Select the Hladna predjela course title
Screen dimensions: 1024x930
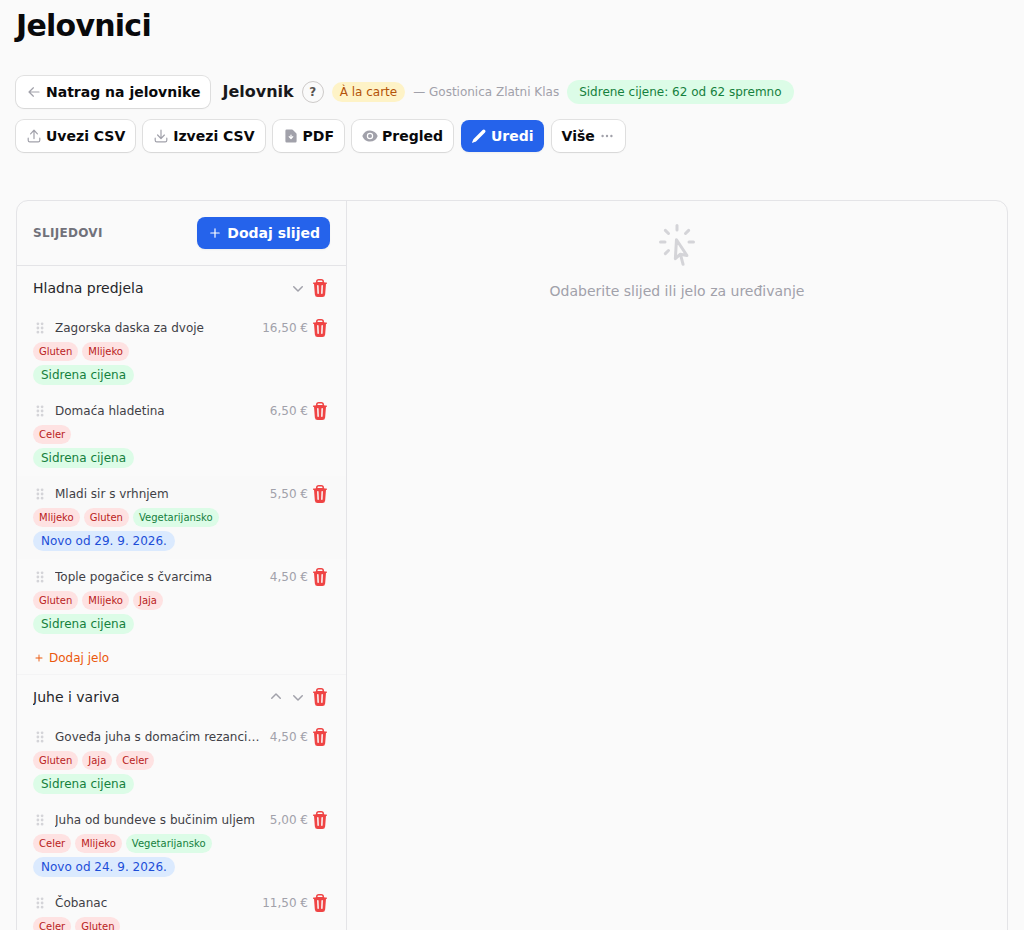88,288
